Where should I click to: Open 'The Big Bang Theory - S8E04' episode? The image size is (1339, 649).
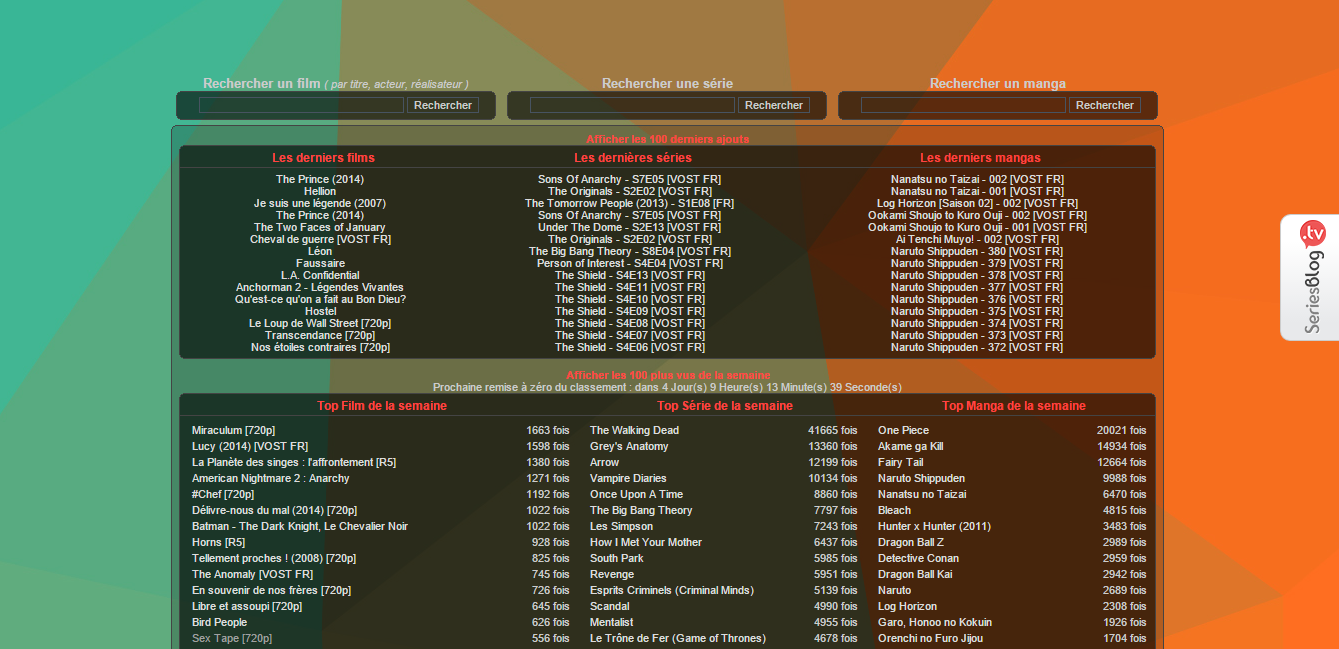coord(630,251)
